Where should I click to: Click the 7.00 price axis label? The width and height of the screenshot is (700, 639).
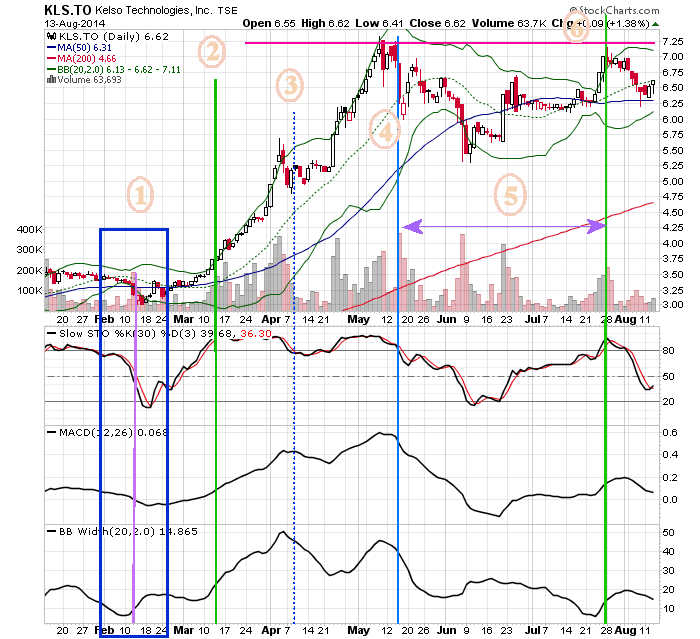coord(673,57)
